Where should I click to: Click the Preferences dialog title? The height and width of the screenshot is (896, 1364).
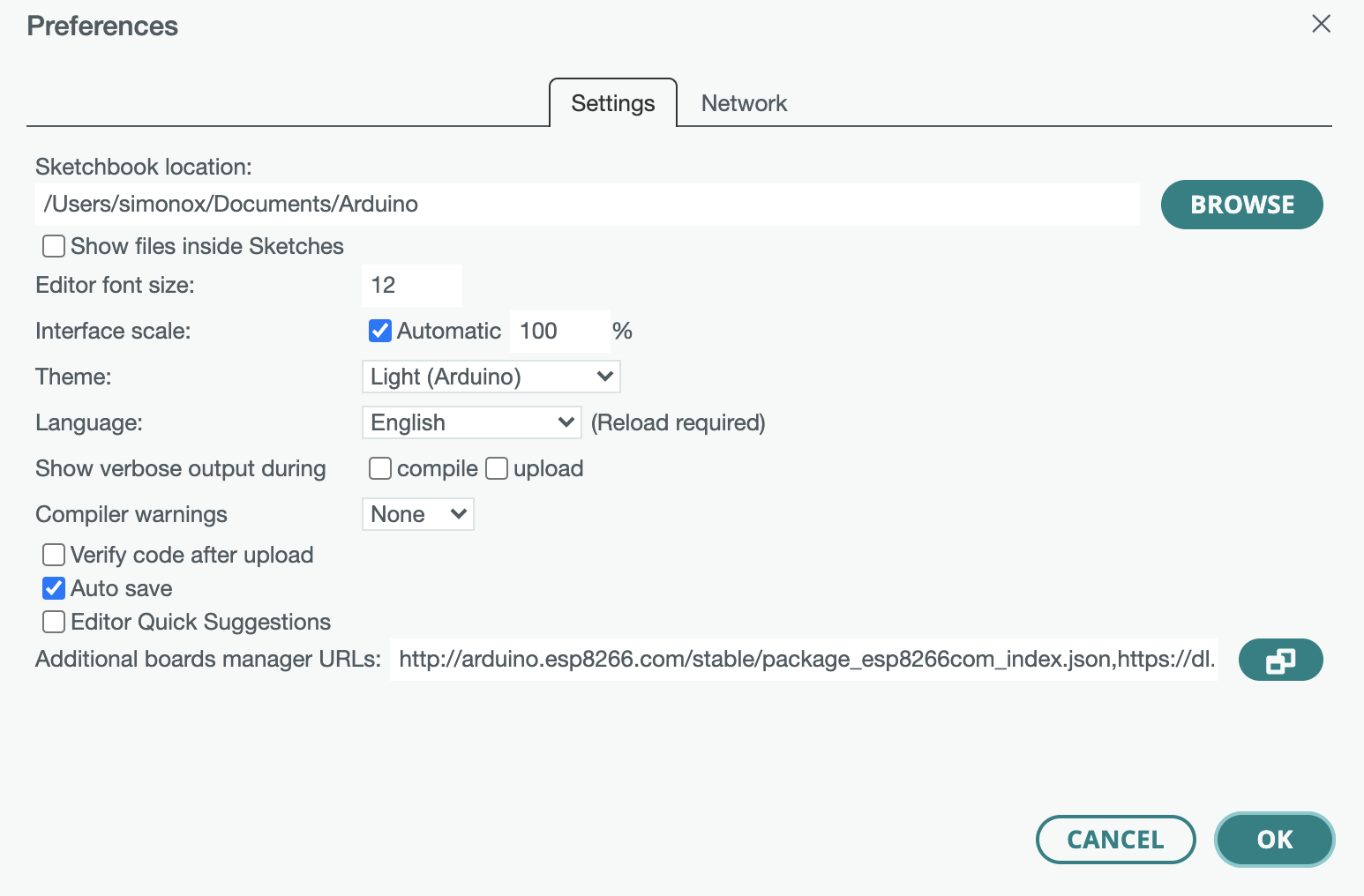102,26
